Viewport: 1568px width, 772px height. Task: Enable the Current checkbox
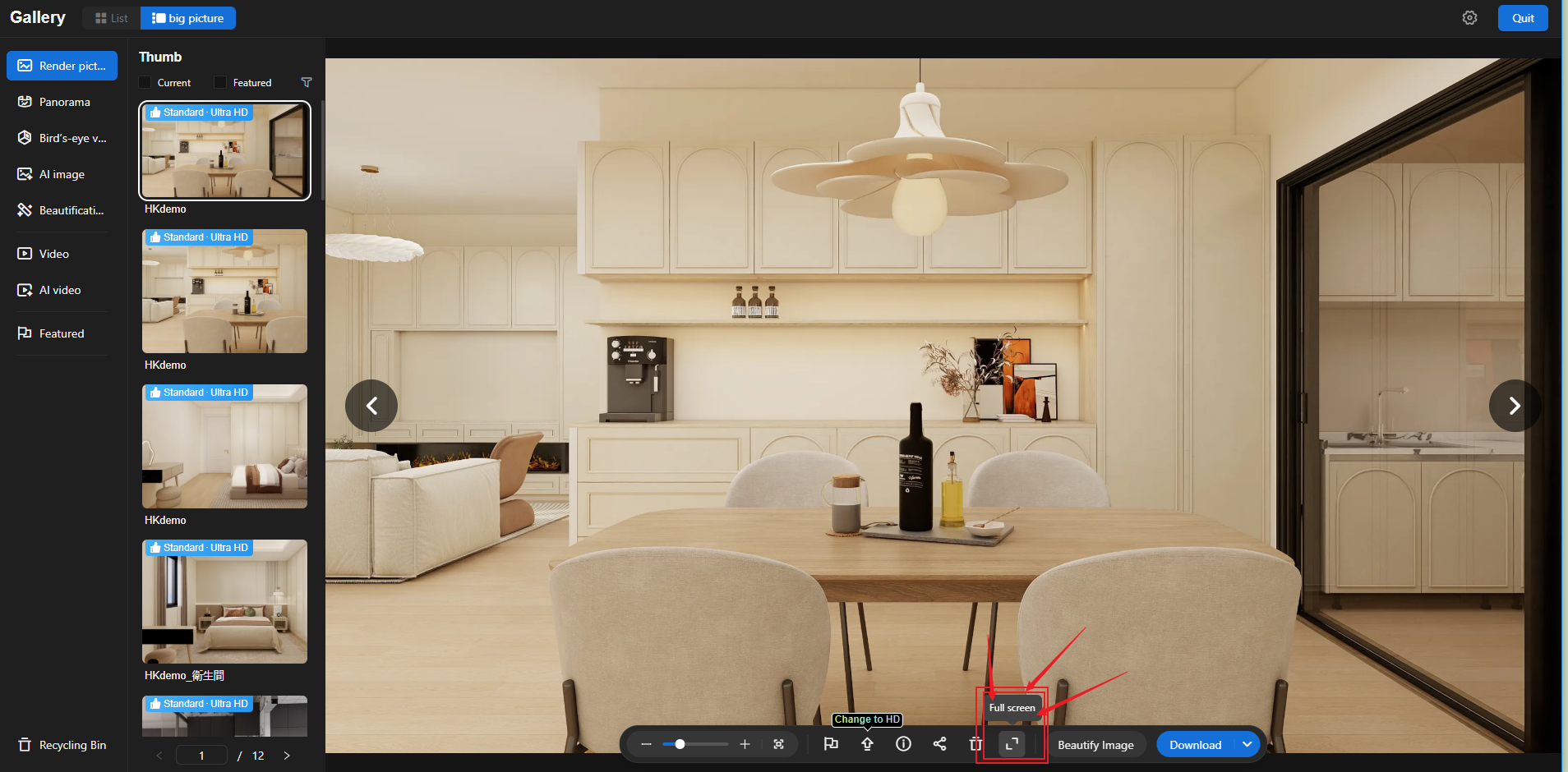pos(145,82)
